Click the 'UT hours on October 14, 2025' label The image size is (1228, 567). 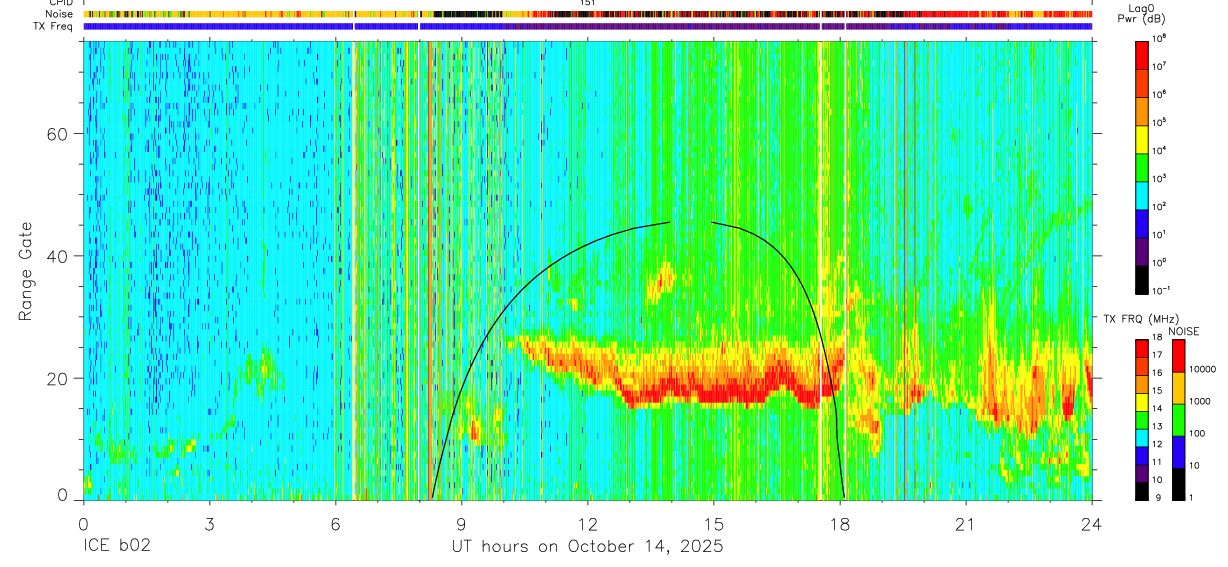click(x=586, y=546)
